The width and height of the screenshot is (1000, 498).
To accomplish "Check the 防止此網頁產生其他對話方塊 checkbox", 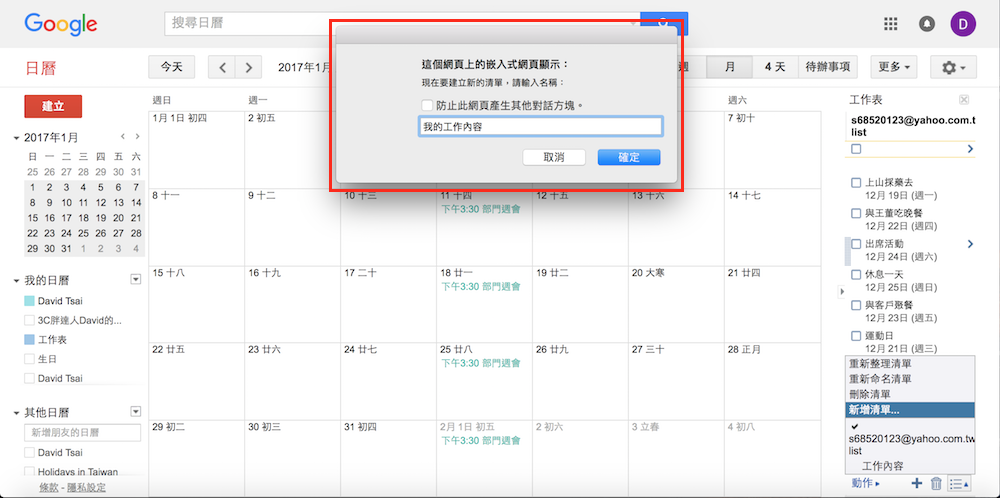I will [x=427, y=105].
